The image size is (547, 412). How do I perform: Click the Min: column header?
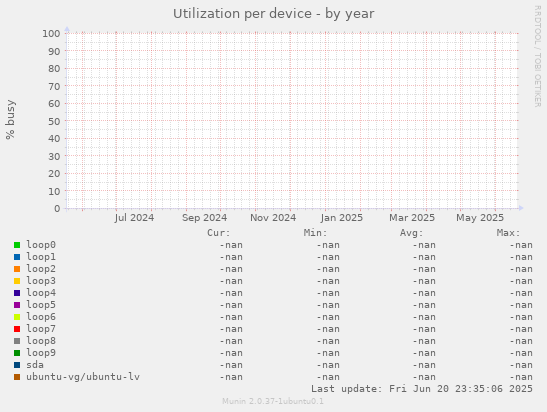[315, 233]
